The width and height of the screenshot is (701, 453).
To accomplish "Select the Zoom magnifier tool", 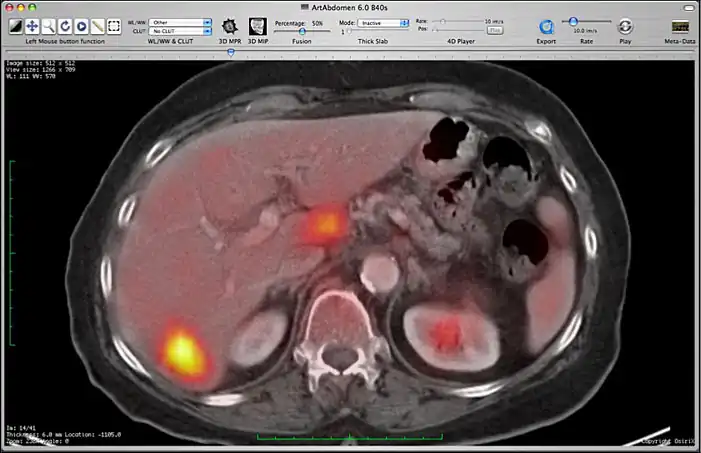I will point(48,26).
